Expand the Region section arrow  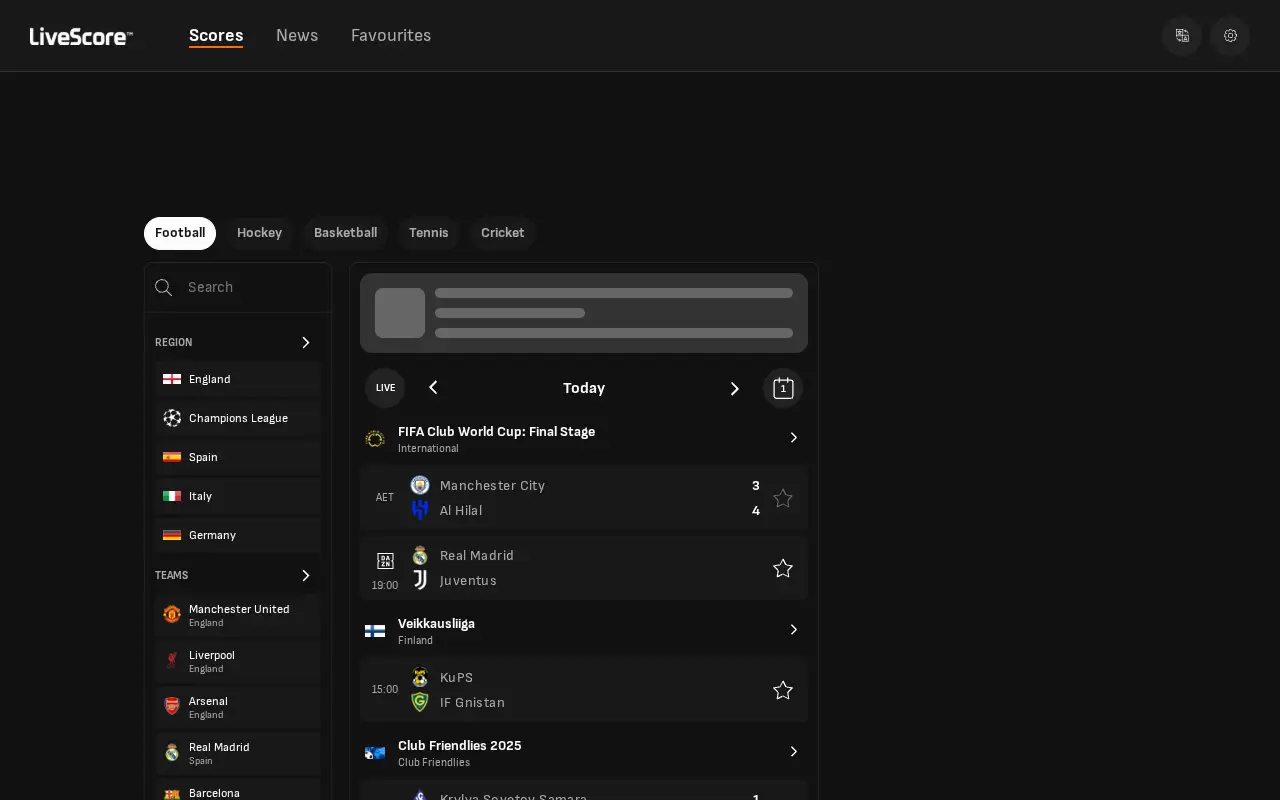(x=306, y=342)
